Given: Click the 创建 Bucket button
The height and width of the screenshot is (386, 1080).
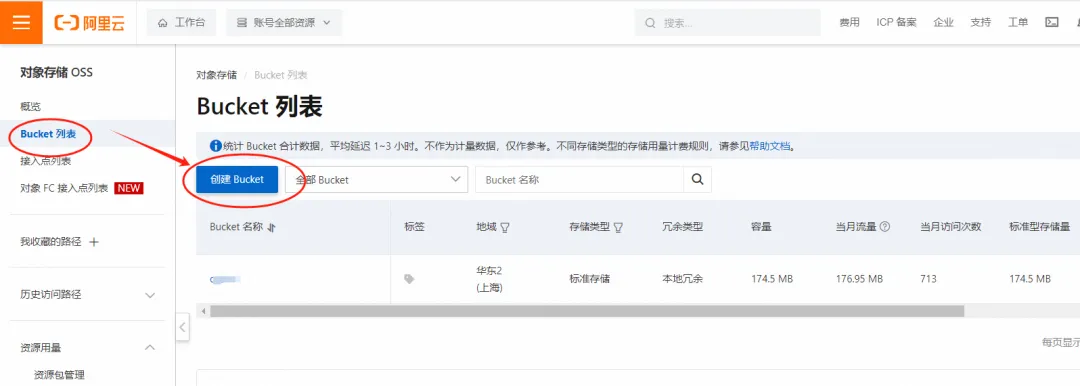Looking at the screenshot, I should point(237,179).
